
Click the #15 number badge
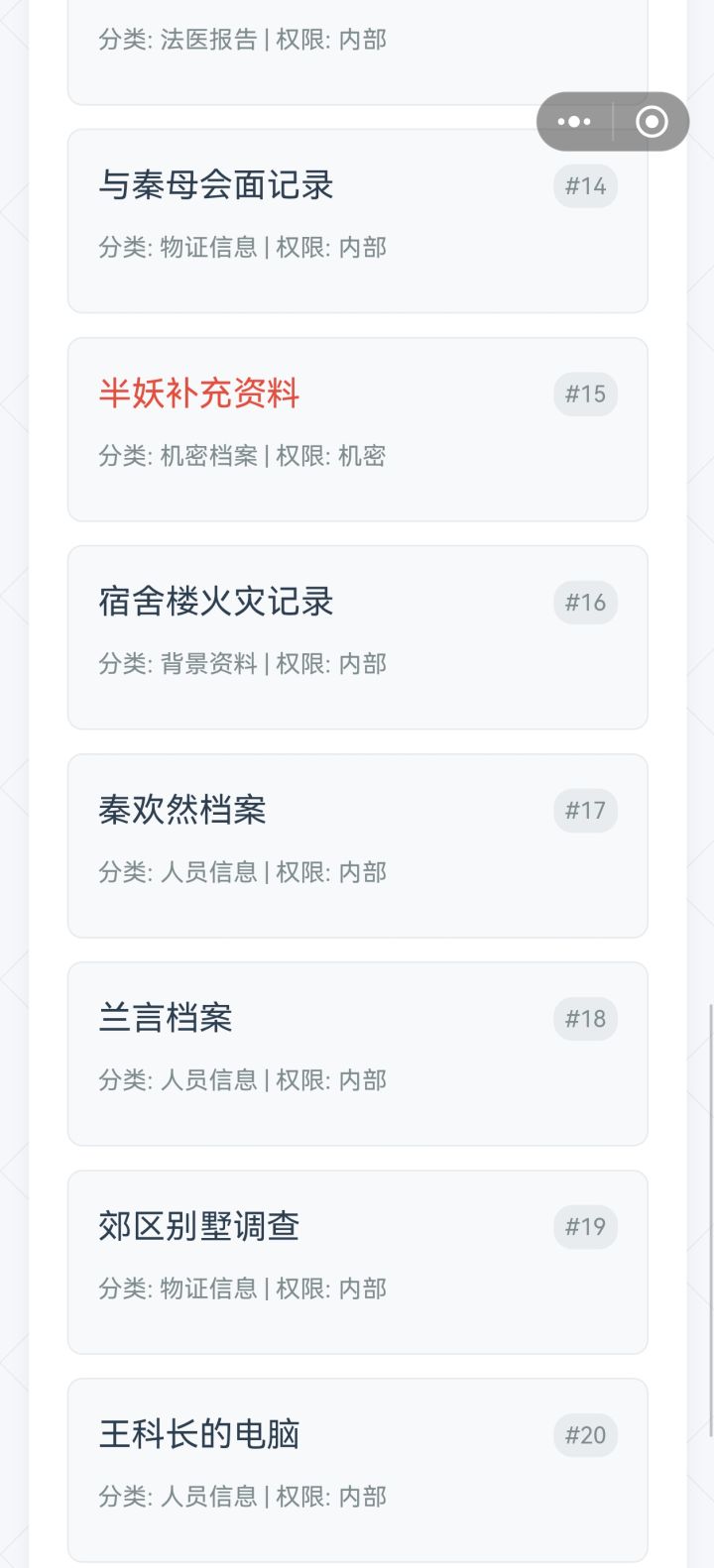pyautogui.click(x=585, y=394)
